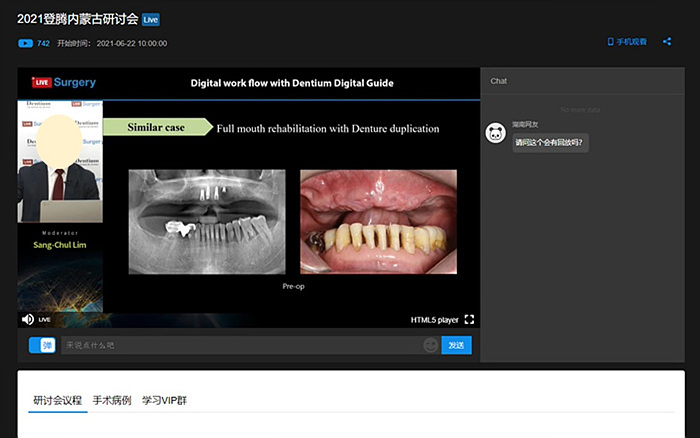Click the chat username above the message

(525, 125)
